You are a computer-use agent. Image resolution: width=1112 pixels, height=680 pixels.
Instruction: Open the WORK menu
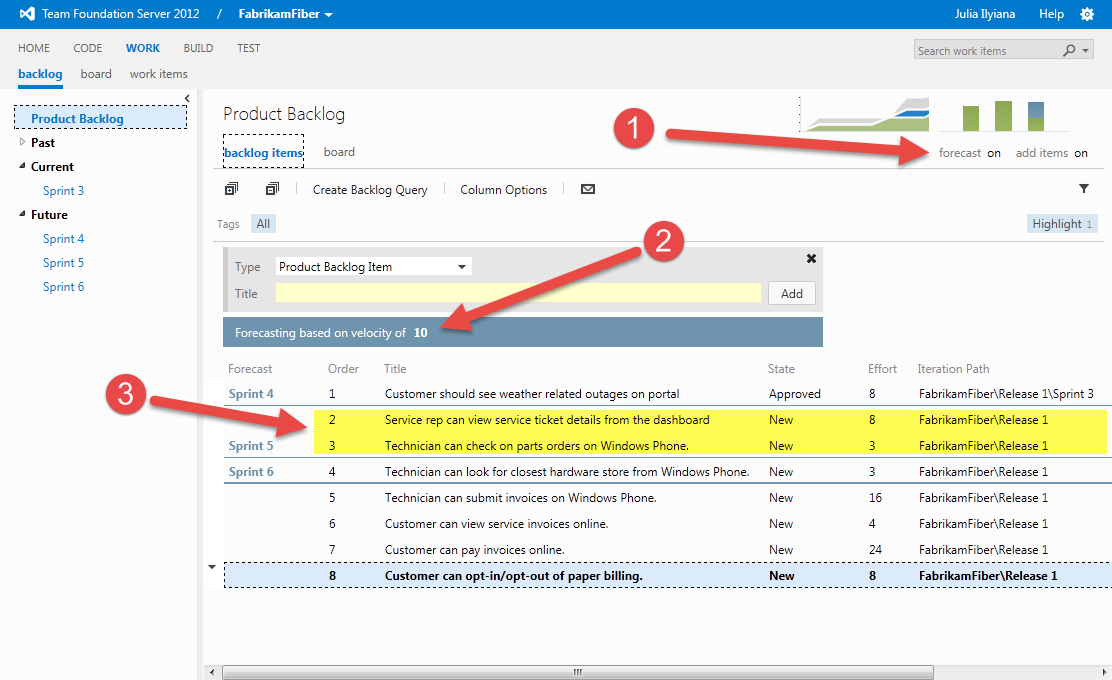pyautogui.click(x=143, y=48)
